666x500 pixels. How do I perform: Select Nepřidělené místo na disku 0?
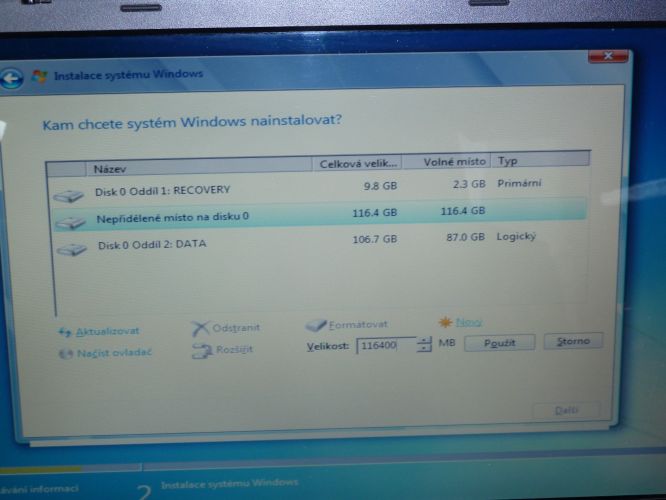coord(319,215)
